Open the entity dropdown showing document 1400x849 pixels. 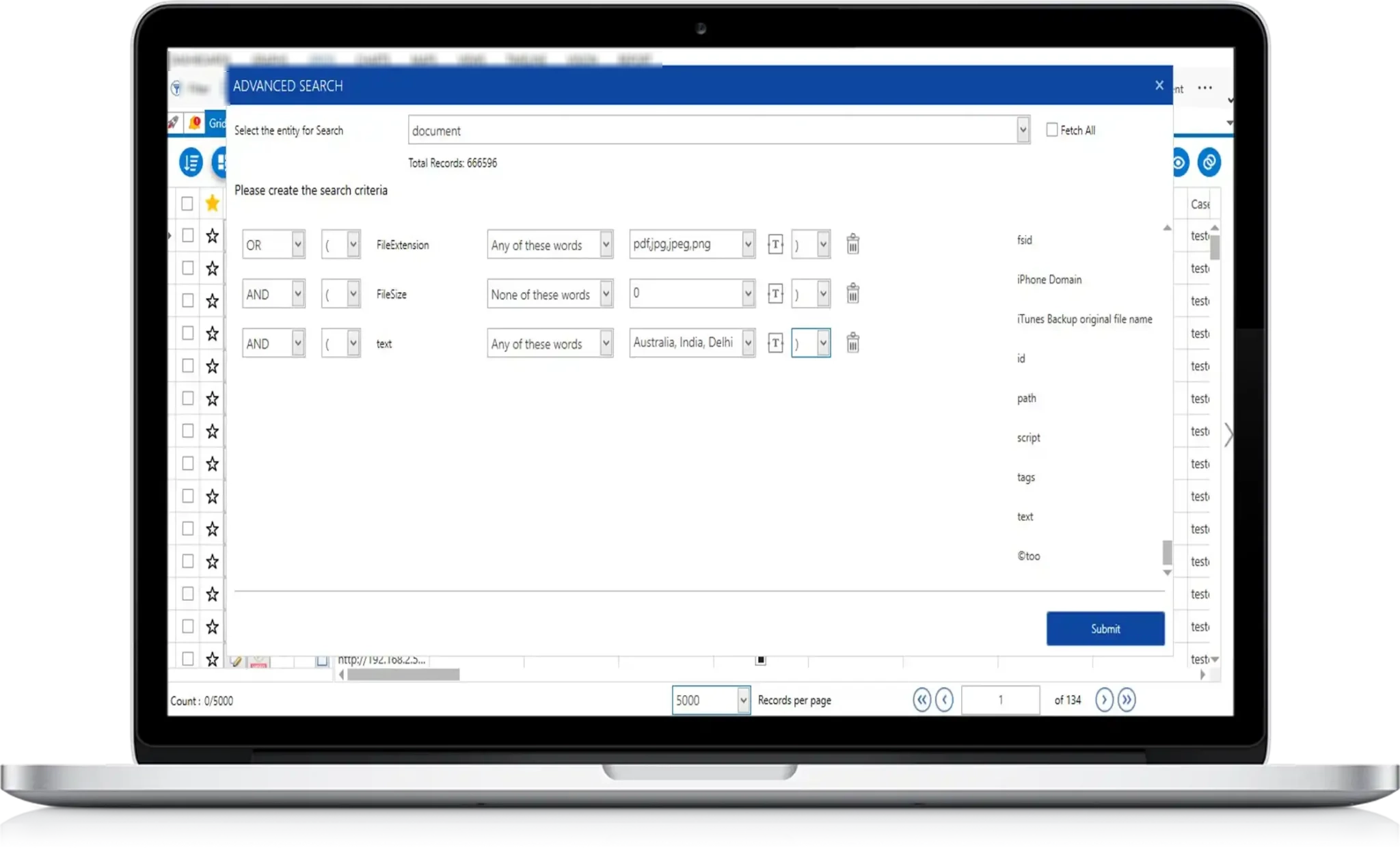click(x=1023, y=130)
